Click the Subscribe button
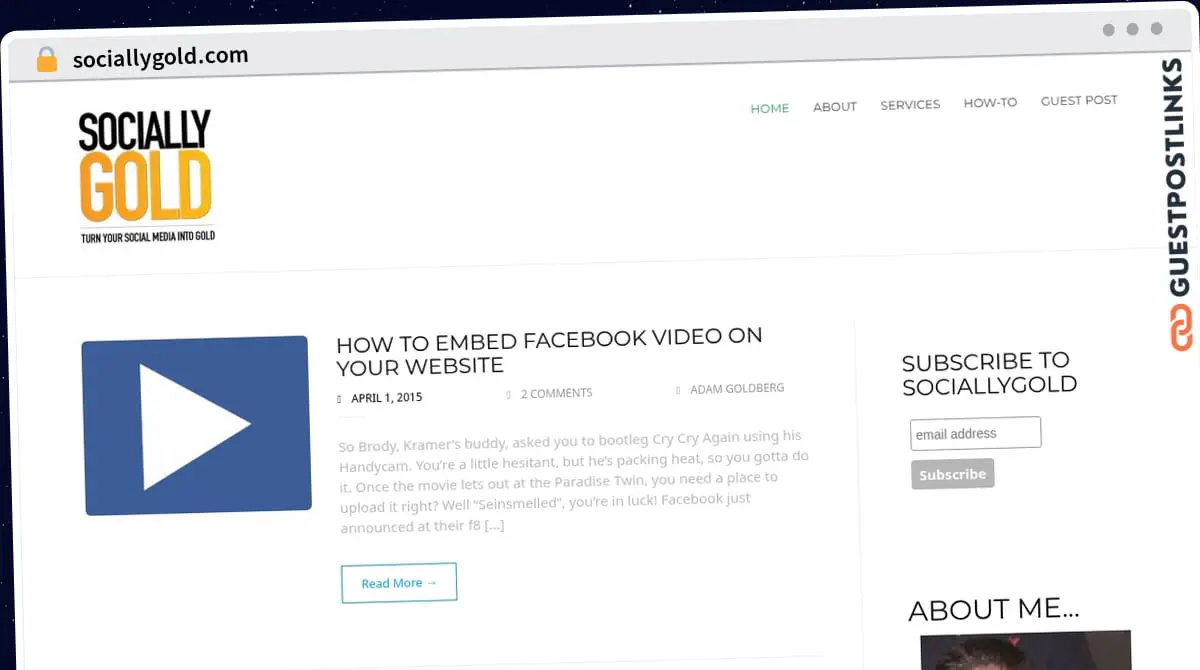The image size is (1200, 670). coord(953,474)
